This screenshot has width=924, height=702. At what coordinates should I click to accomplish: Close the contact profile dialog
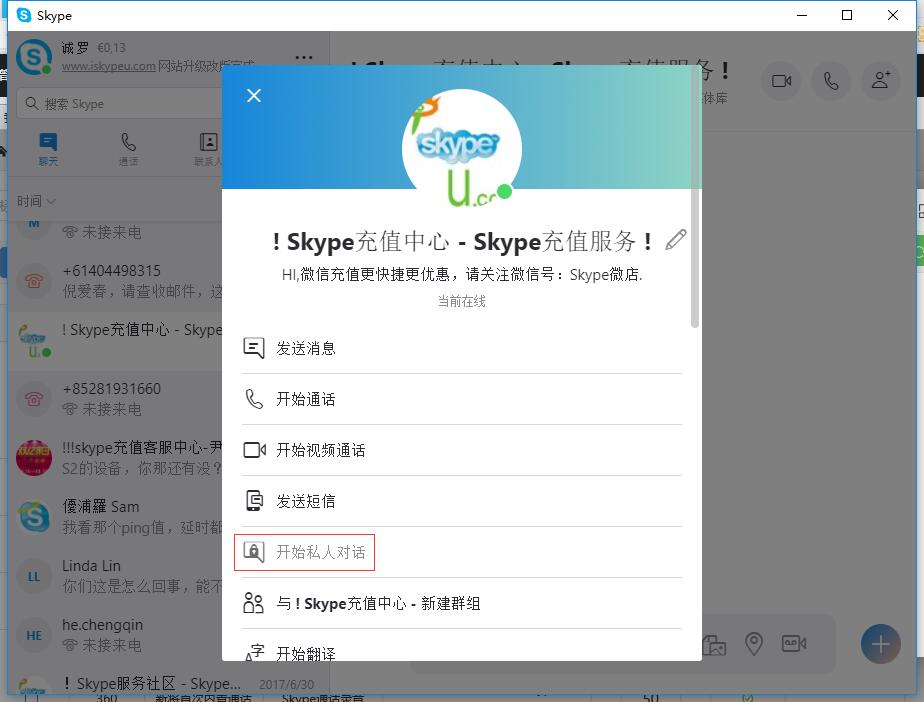[x=254, y=95]
